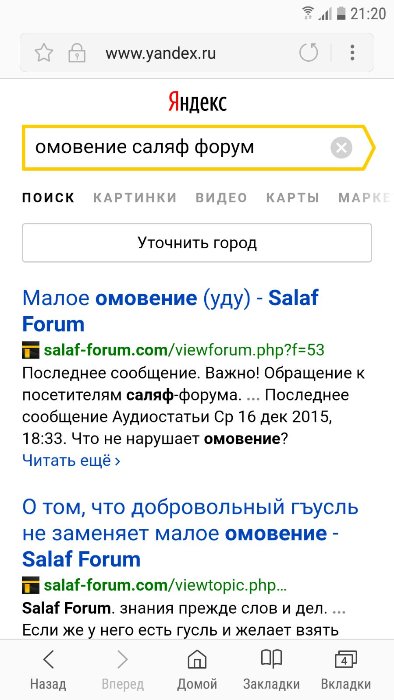Reload the page with refresh icon
This screenshot has height=700, width=394.
click(308, 53)
